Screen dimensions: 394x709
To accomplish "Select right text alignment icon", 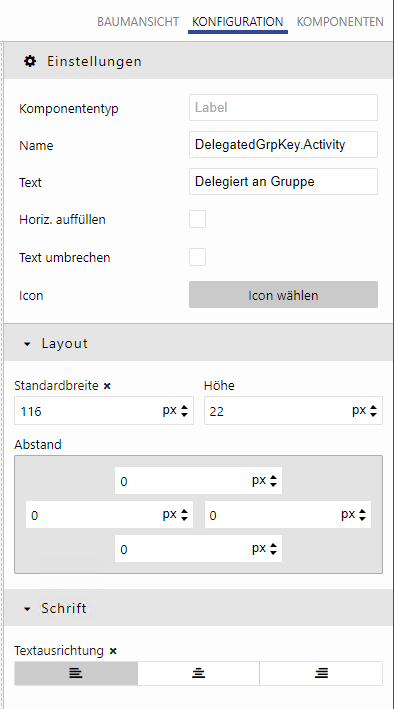I will point(321,674).
